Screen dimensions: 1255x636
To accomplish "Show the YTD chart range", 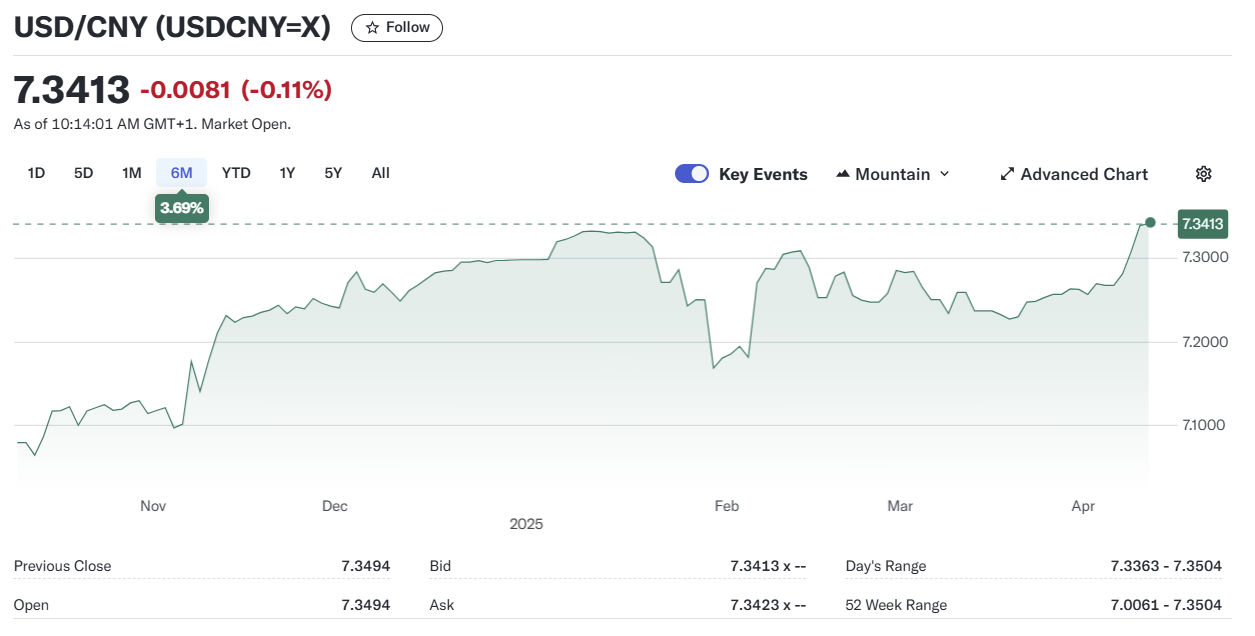I will [236, 173].
